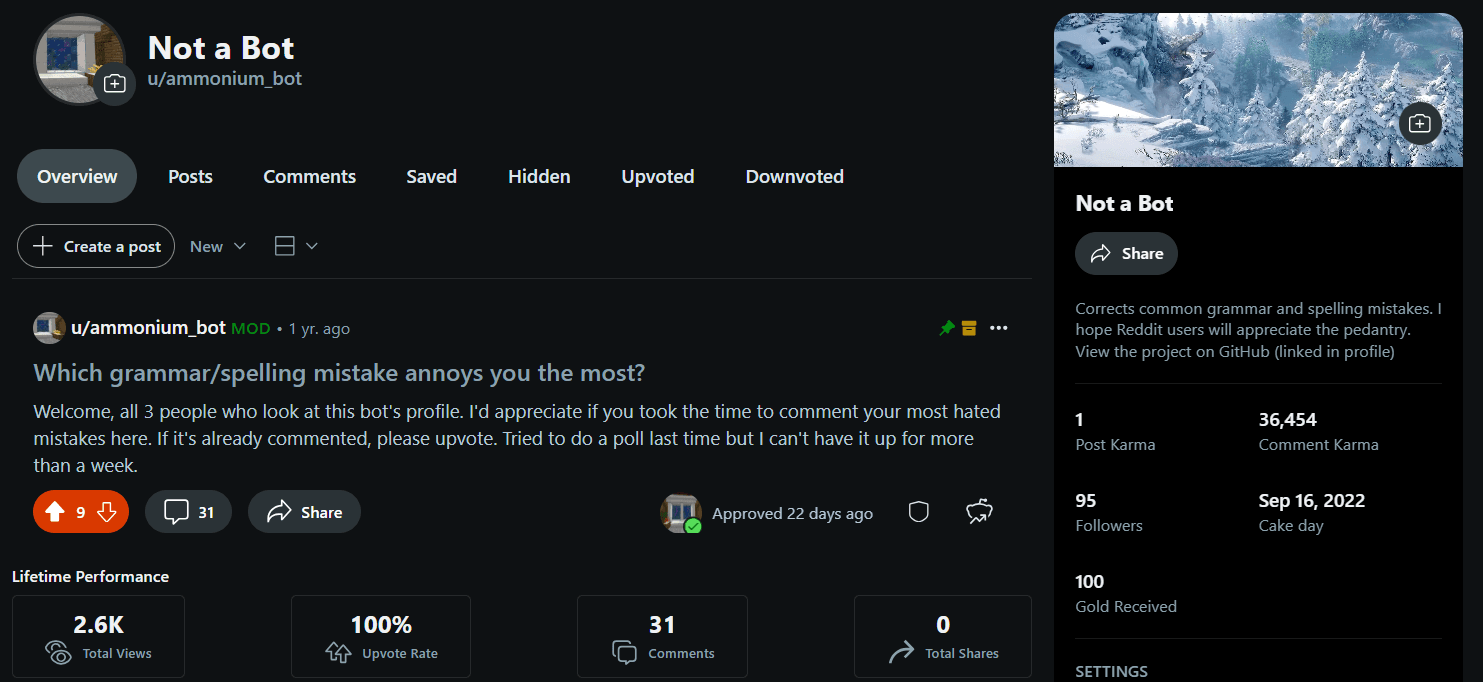This screenshot has height=682, width=1483.
Task: Open the moderator shield actions icon
Action: 918,512
